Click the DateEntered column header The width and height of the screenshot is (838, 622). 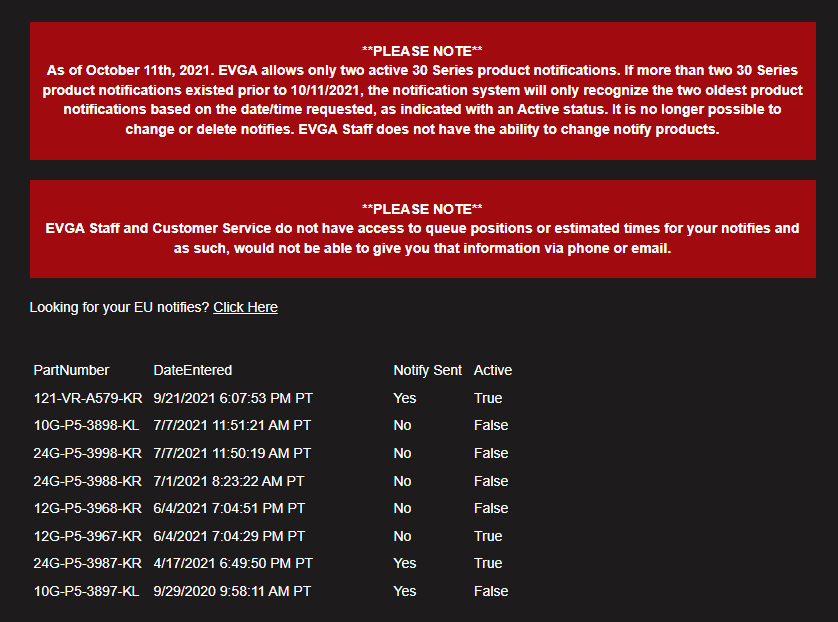[x=192, y=370]
